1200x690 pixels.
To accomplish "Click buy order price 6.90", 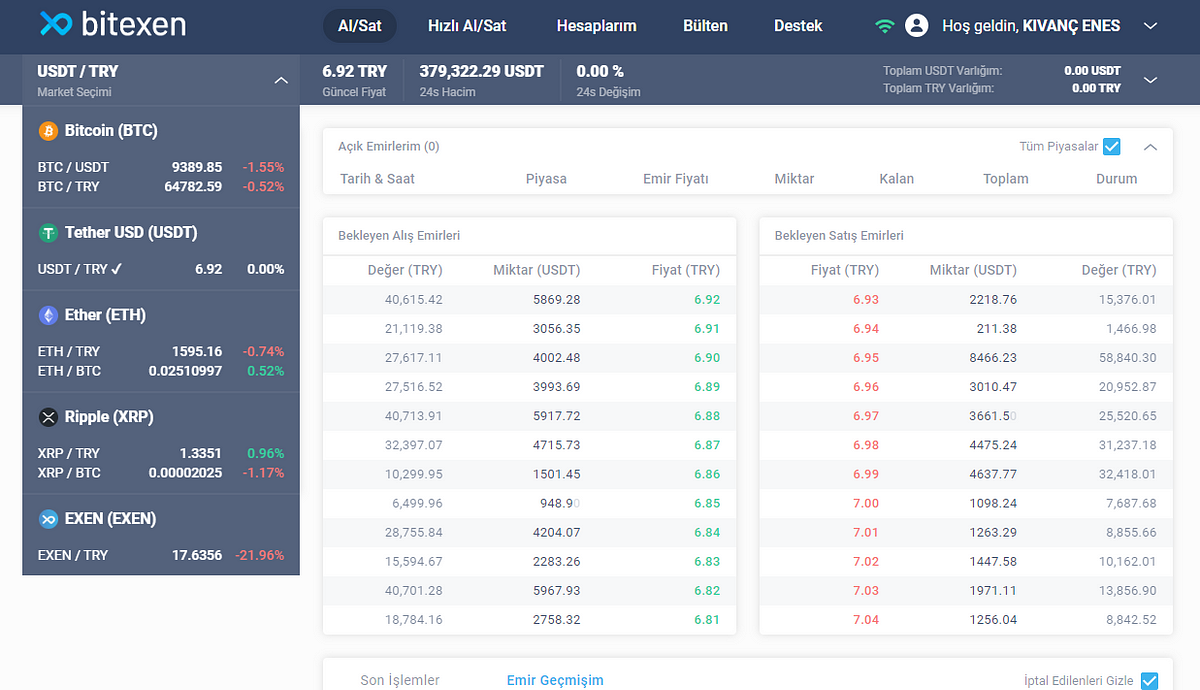I will (x=707, y=357).
